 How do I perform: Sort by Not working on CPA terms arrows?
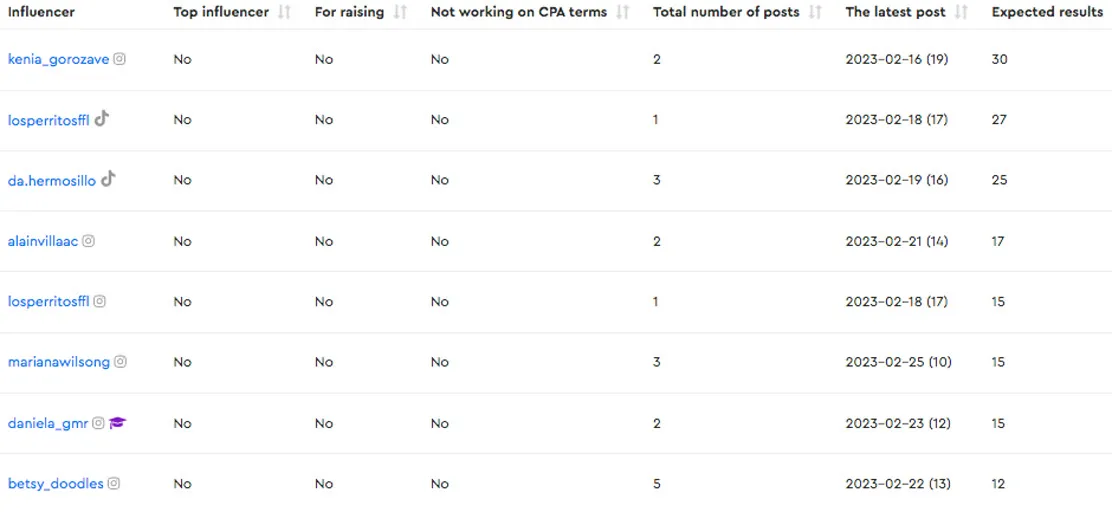pos(623,12)
